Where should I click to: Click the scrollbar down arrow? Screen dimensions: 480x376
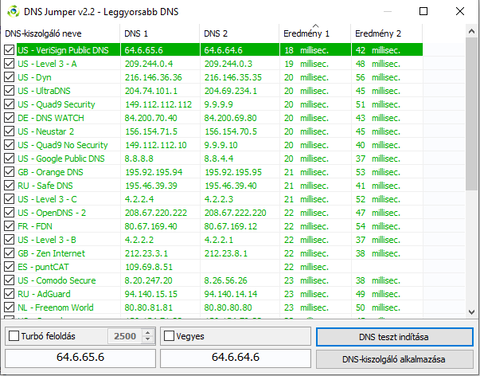[471, 312]
